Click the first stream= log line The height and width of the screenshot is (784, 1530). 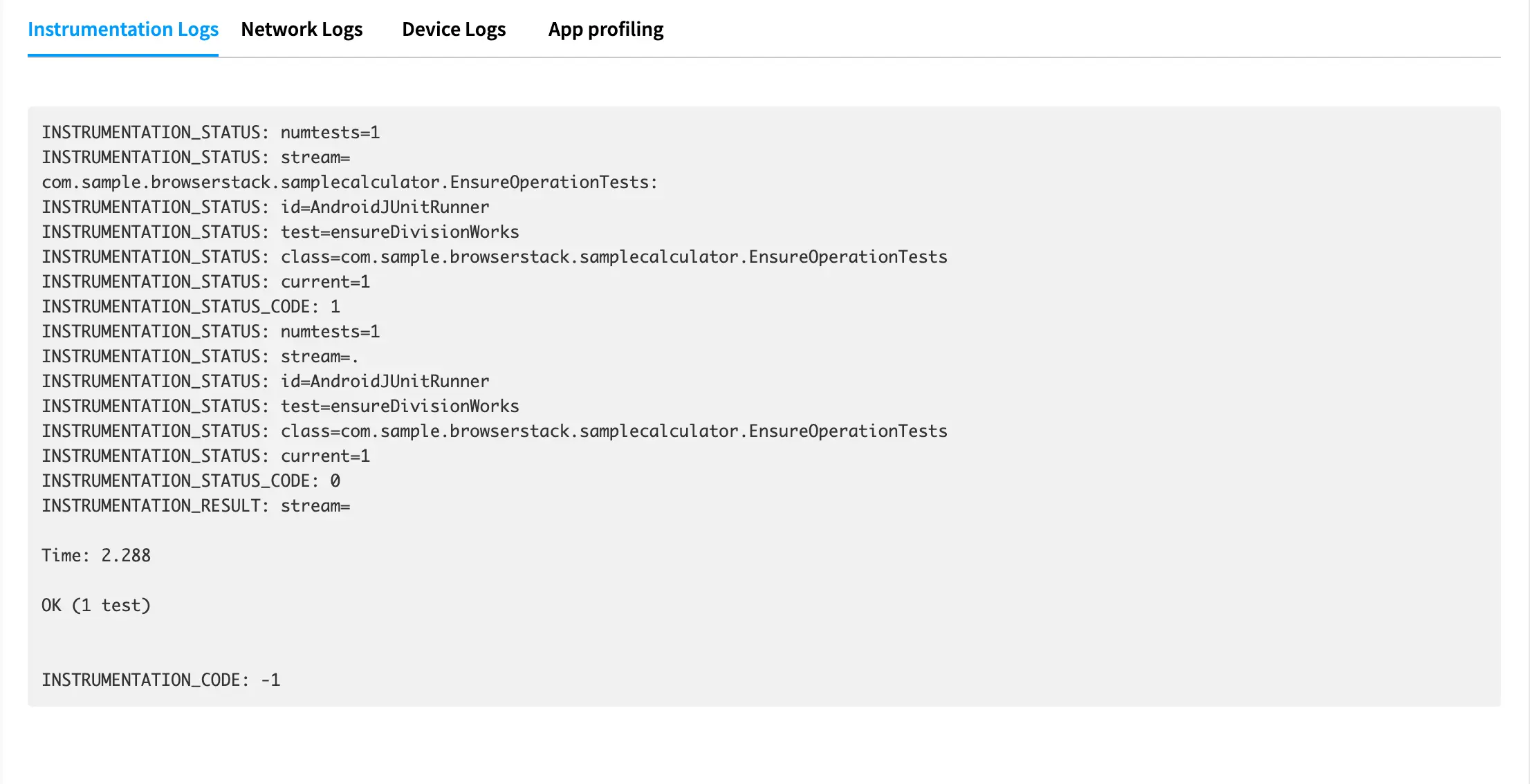coord(196,158)
